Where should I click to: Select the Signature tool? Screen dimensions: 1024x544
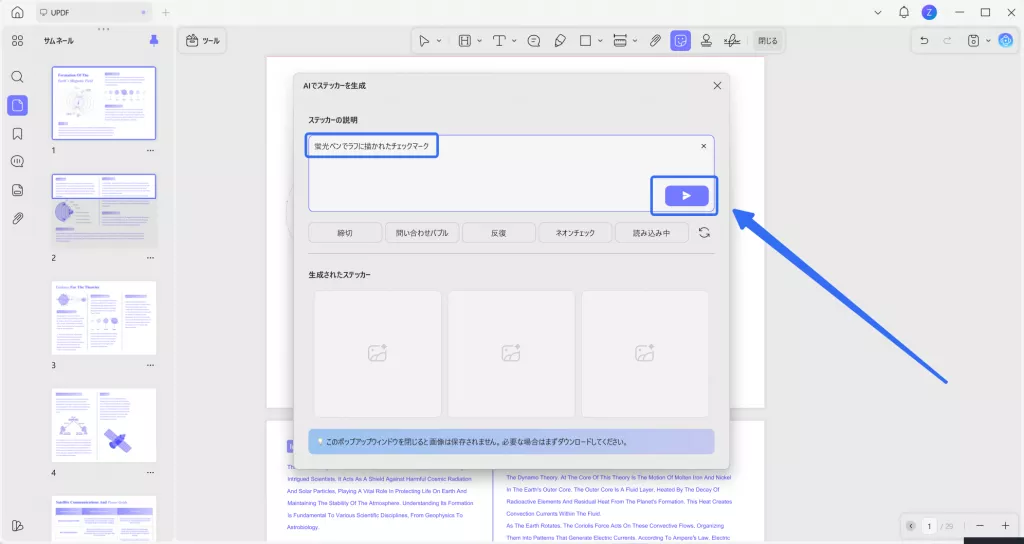pos(732,40)
